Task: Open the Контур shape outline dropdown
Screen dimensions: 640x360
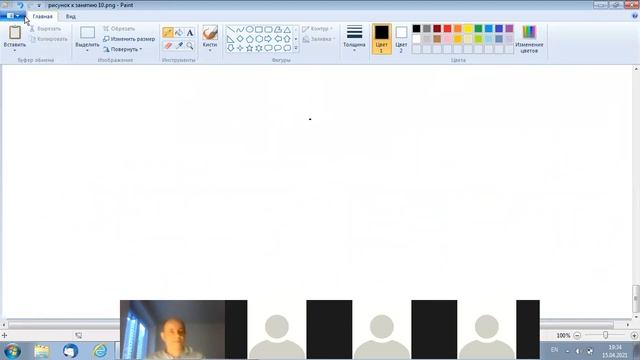Action: point(318,29)
